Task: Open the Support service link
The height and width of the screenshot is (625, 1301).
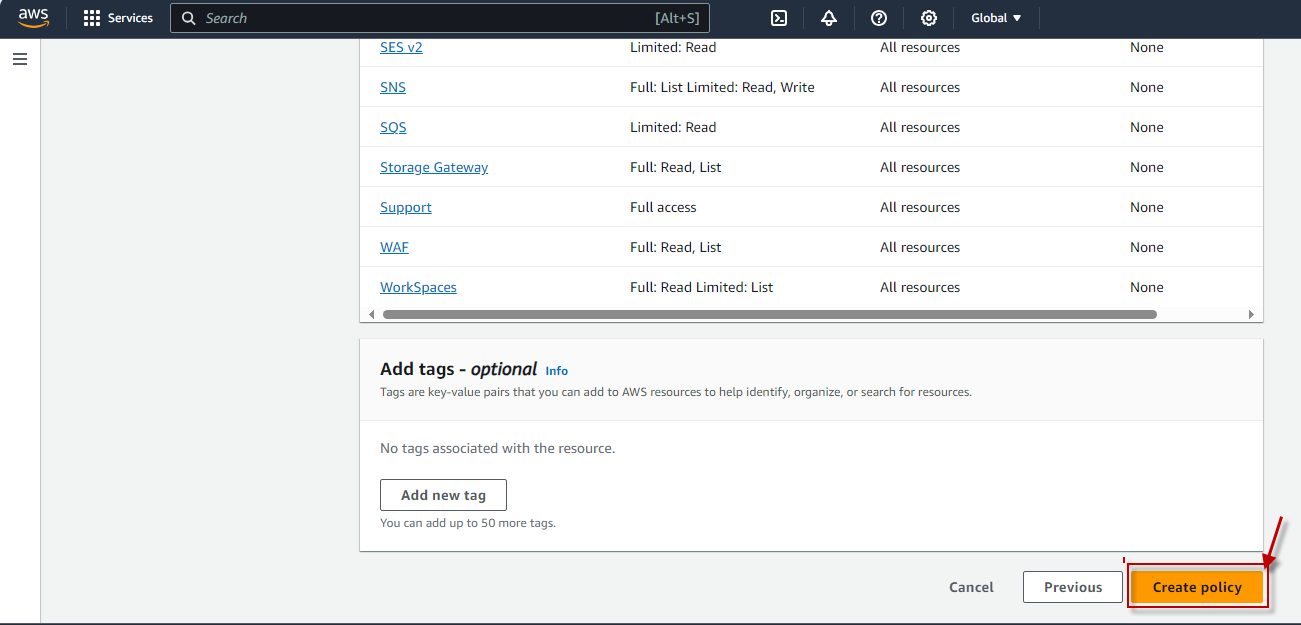Action: 406,207
